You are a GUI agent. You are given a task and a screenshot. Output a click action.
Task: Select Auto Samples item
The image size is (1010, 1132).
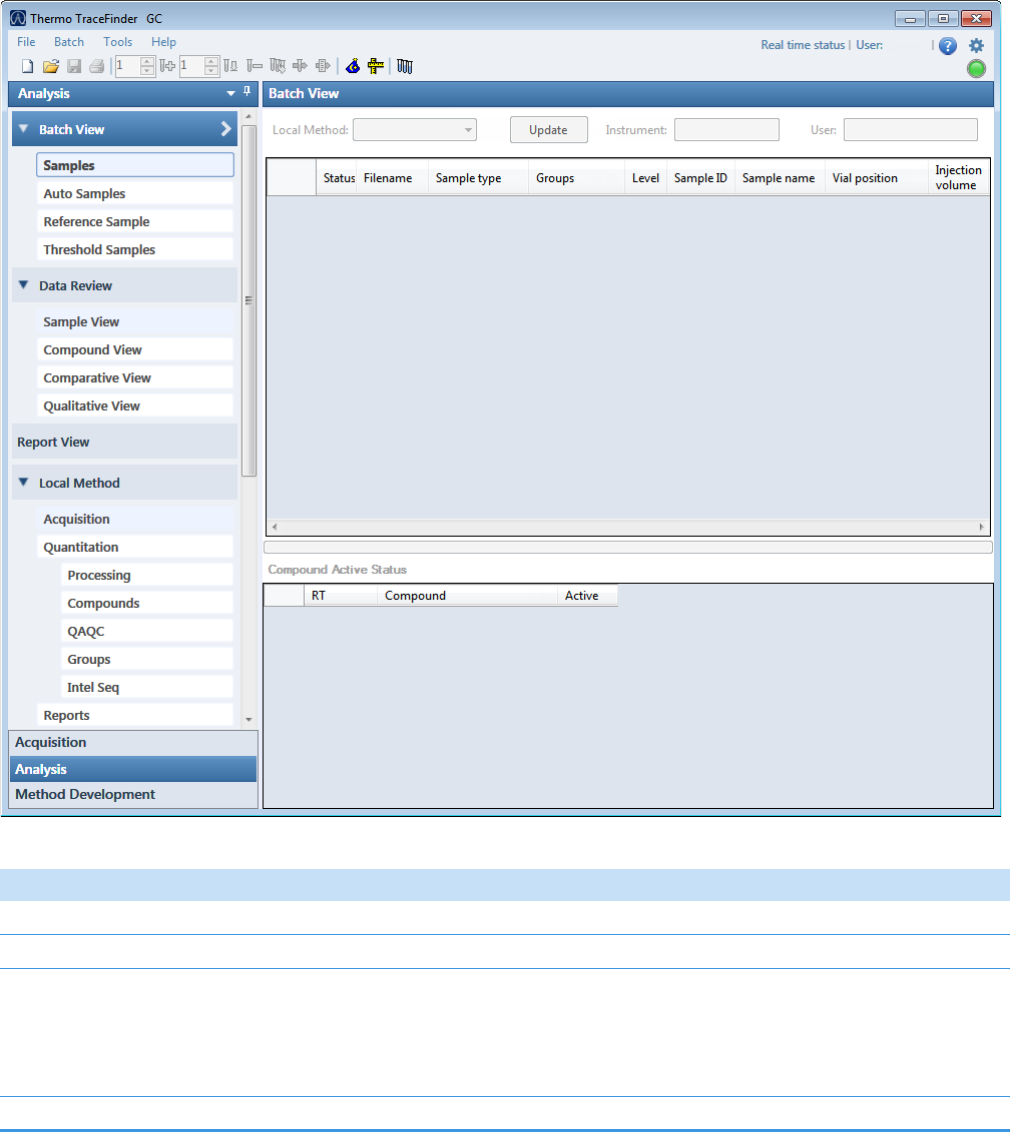click(135, 193)
